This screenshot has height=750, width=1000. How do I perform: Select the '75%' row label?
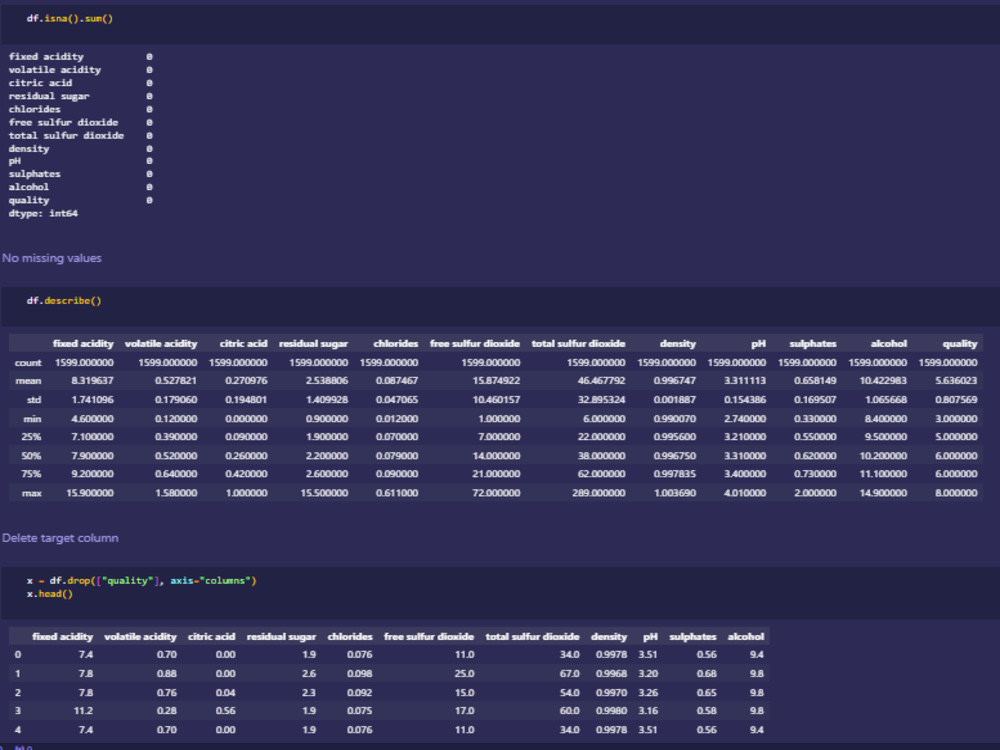31,474
